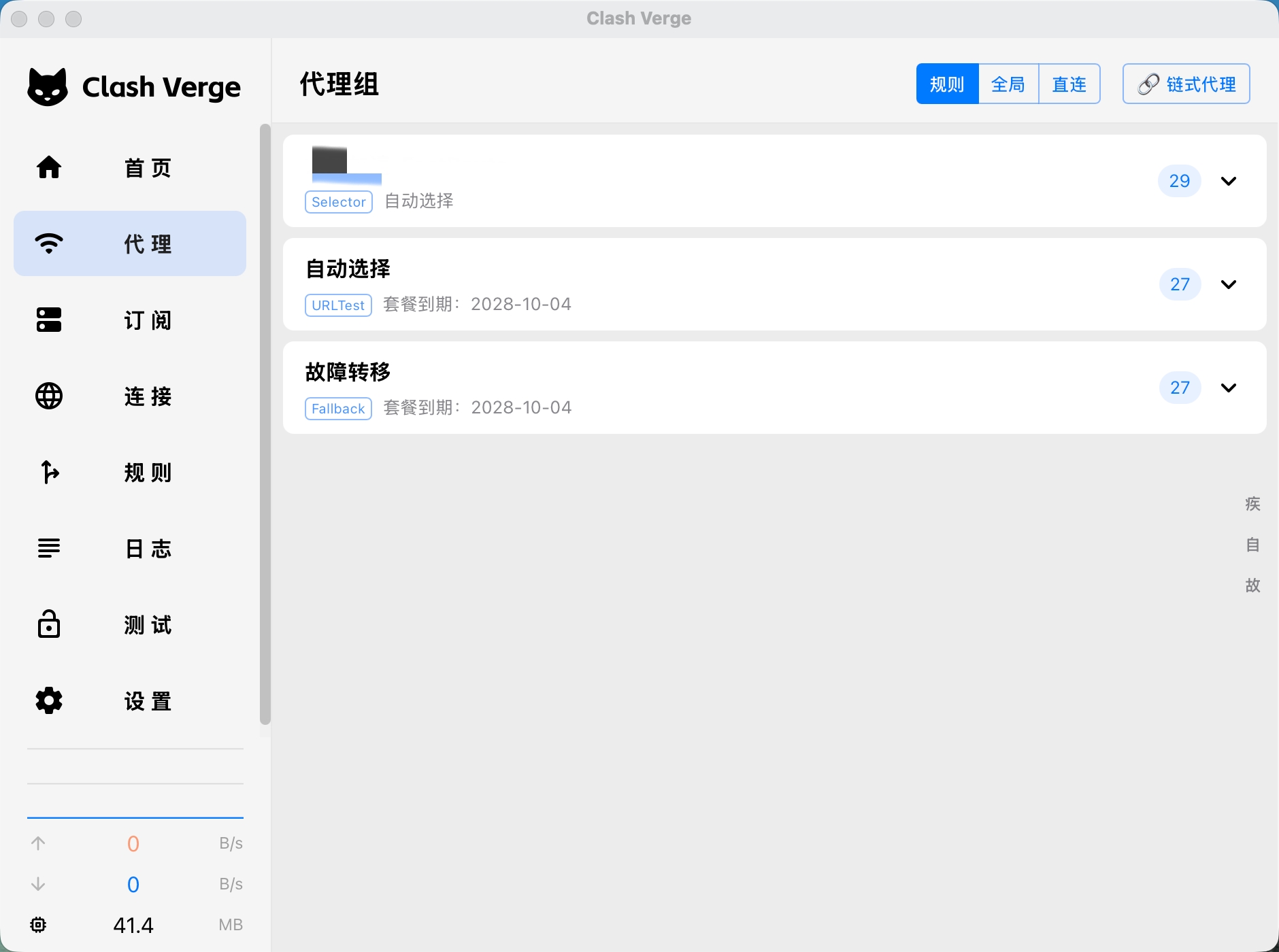Viewport: 1279px width, 952px height.
Task: Click the rules branching arrow icon
Action: (x=49, y=472)
